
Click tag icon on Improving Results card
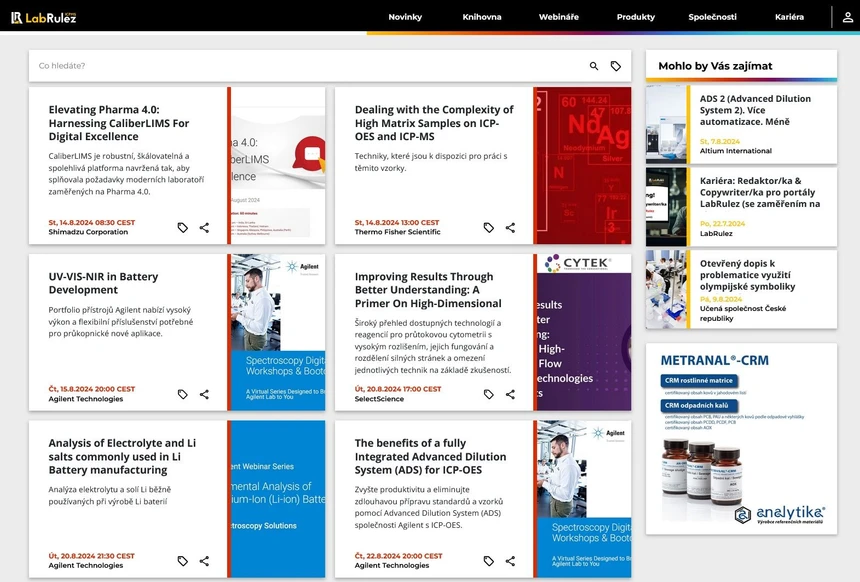489,394
